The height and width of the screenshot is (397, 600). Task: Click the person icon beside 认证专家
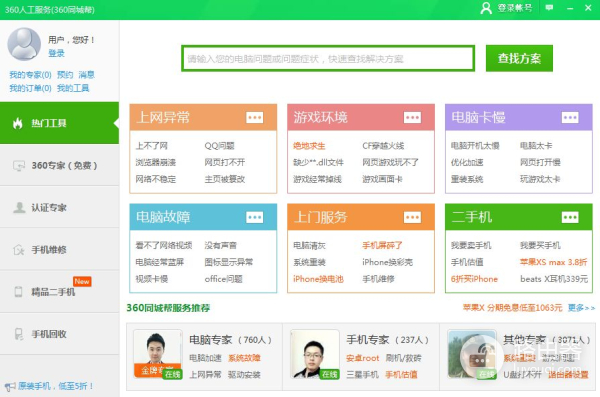point(19,207)
